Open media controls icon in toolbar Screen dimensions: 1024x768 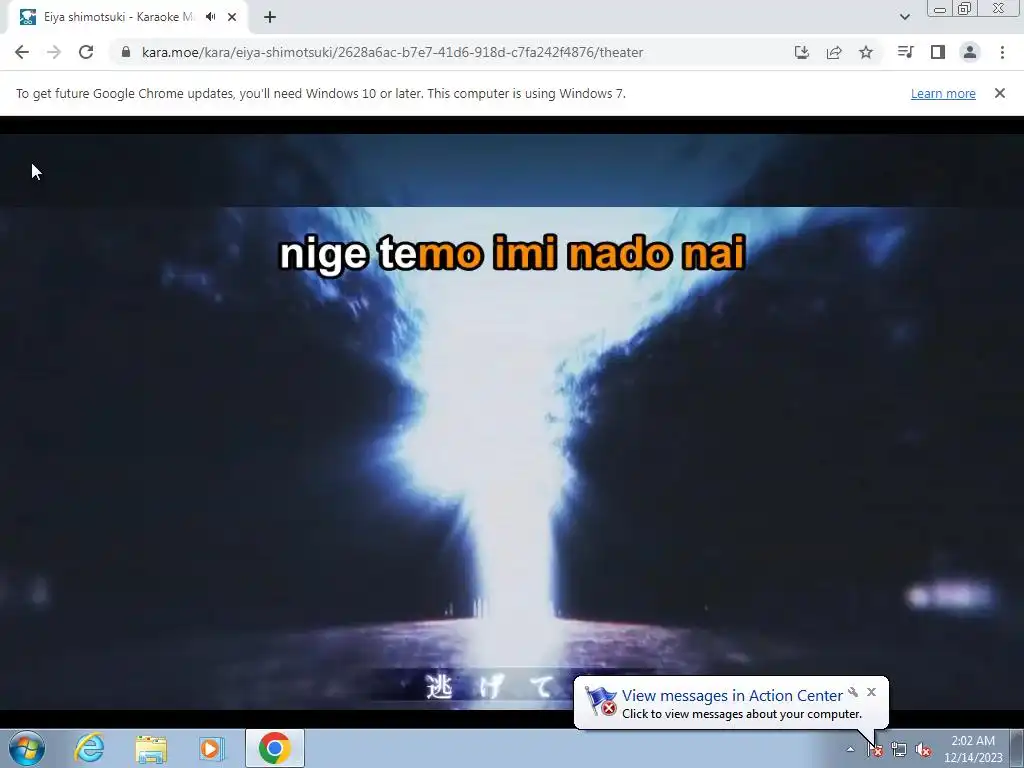(x=905, y=52)
